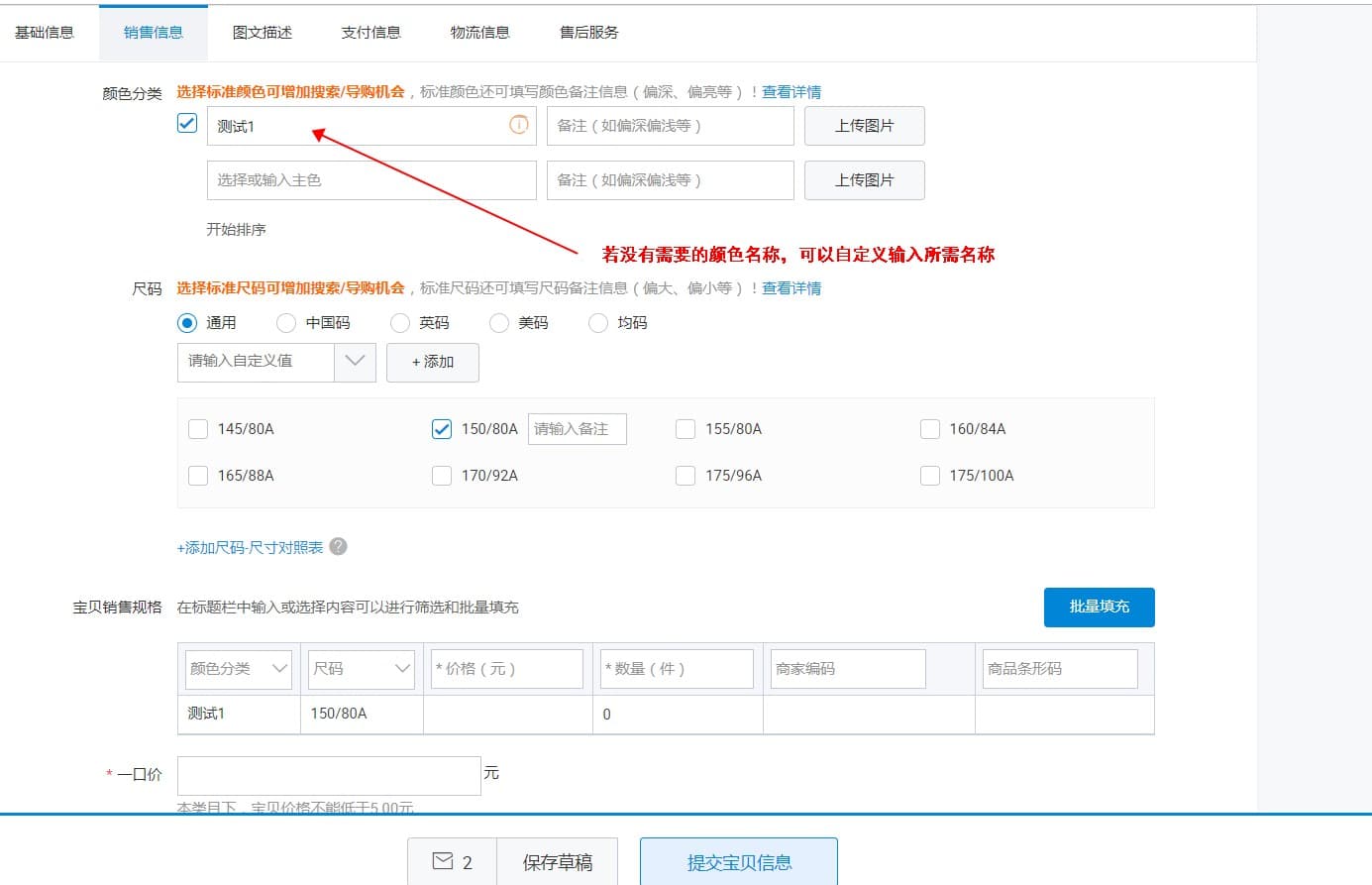Viewport: 1372px width, 885px height.
Task: Switch to the 物流信息 tab
Action: point(479,32)
